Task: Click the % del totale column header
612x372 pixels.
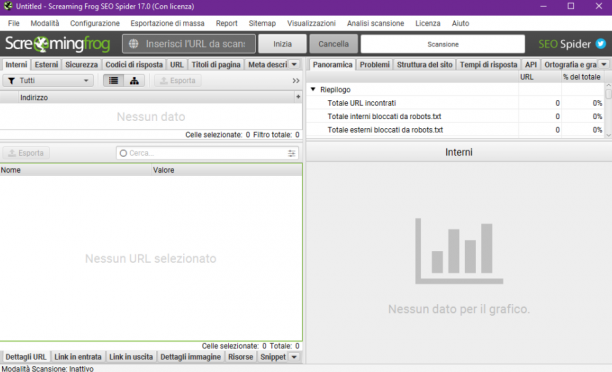Action: (582, 77)
